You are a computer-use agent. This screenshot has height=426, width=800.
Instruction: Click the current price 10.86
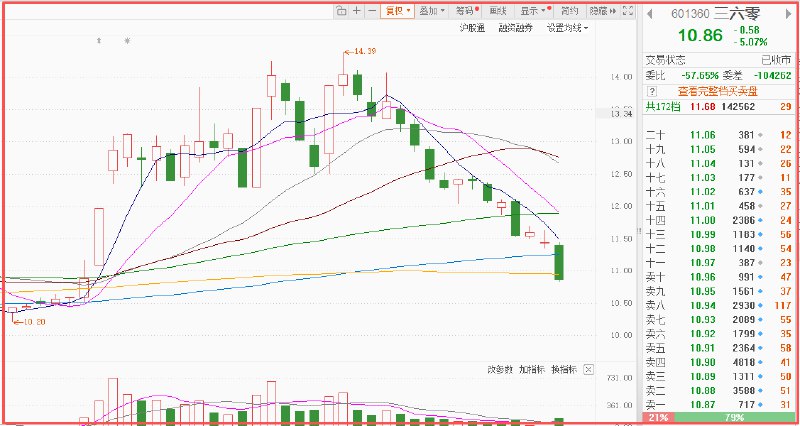click(700, 35)
